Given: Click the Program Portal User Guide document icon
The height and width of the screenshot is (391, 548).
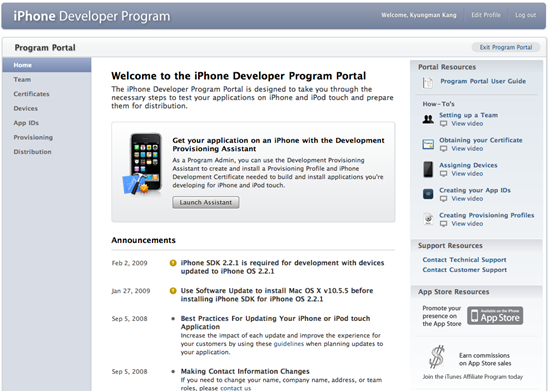Looking at the screenshot, I should [428, 82].
